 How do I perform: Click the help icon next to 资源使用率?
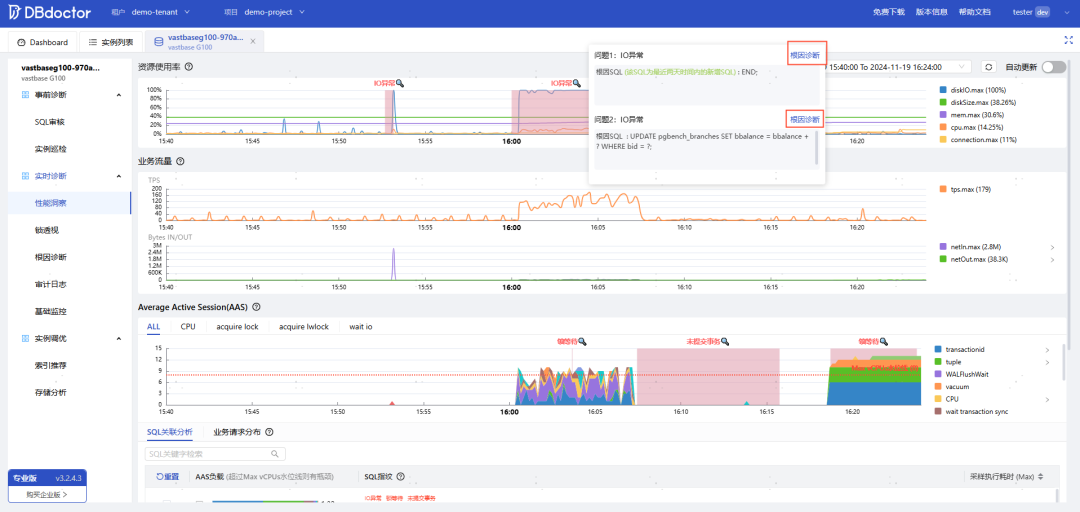(189, 67)
